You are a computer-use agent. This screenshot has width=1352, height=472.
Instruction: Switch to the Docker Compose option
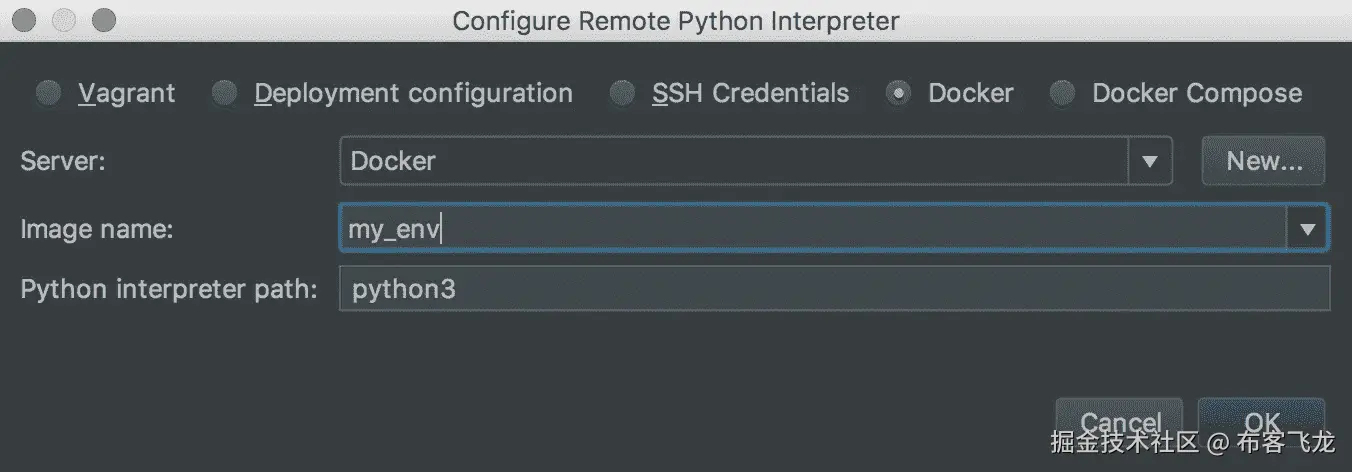click(x=1063, y=94)
